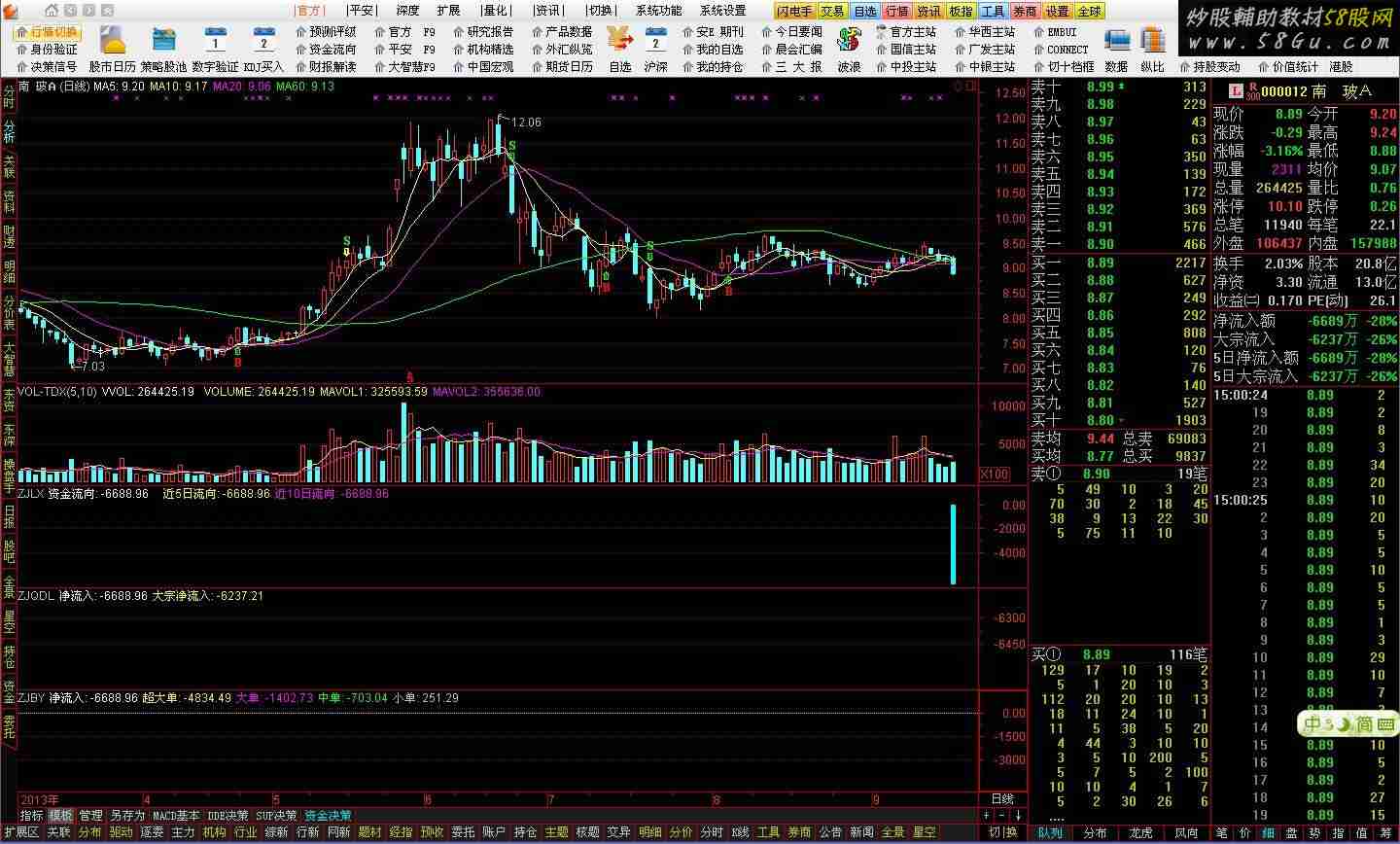Click the 12.06 high price marker
The image size is (1400, 844).
[x=526, y=123]
